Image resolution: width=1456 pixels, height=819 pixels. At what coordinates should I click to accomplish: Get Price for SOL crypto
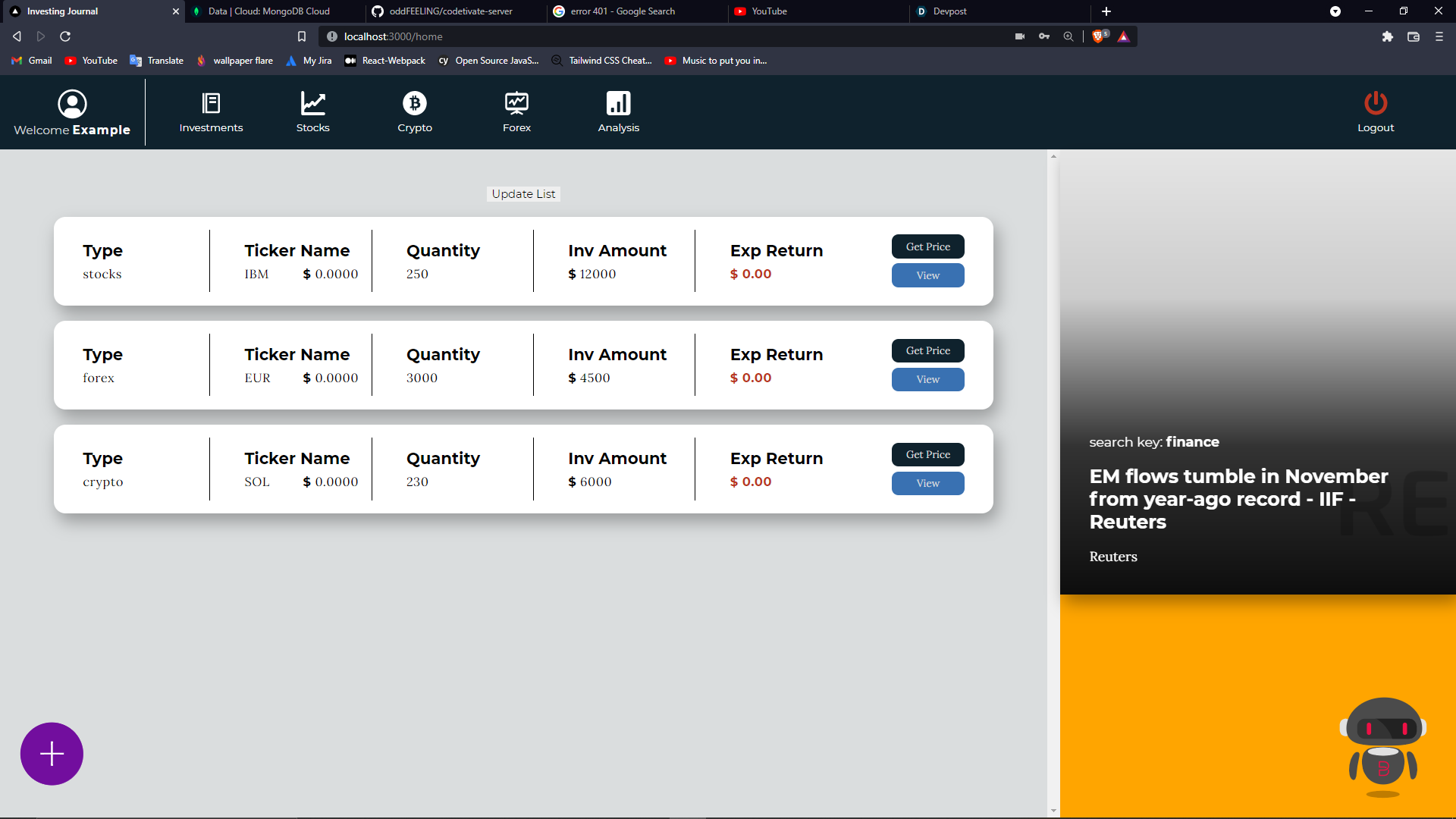[927, 454]
